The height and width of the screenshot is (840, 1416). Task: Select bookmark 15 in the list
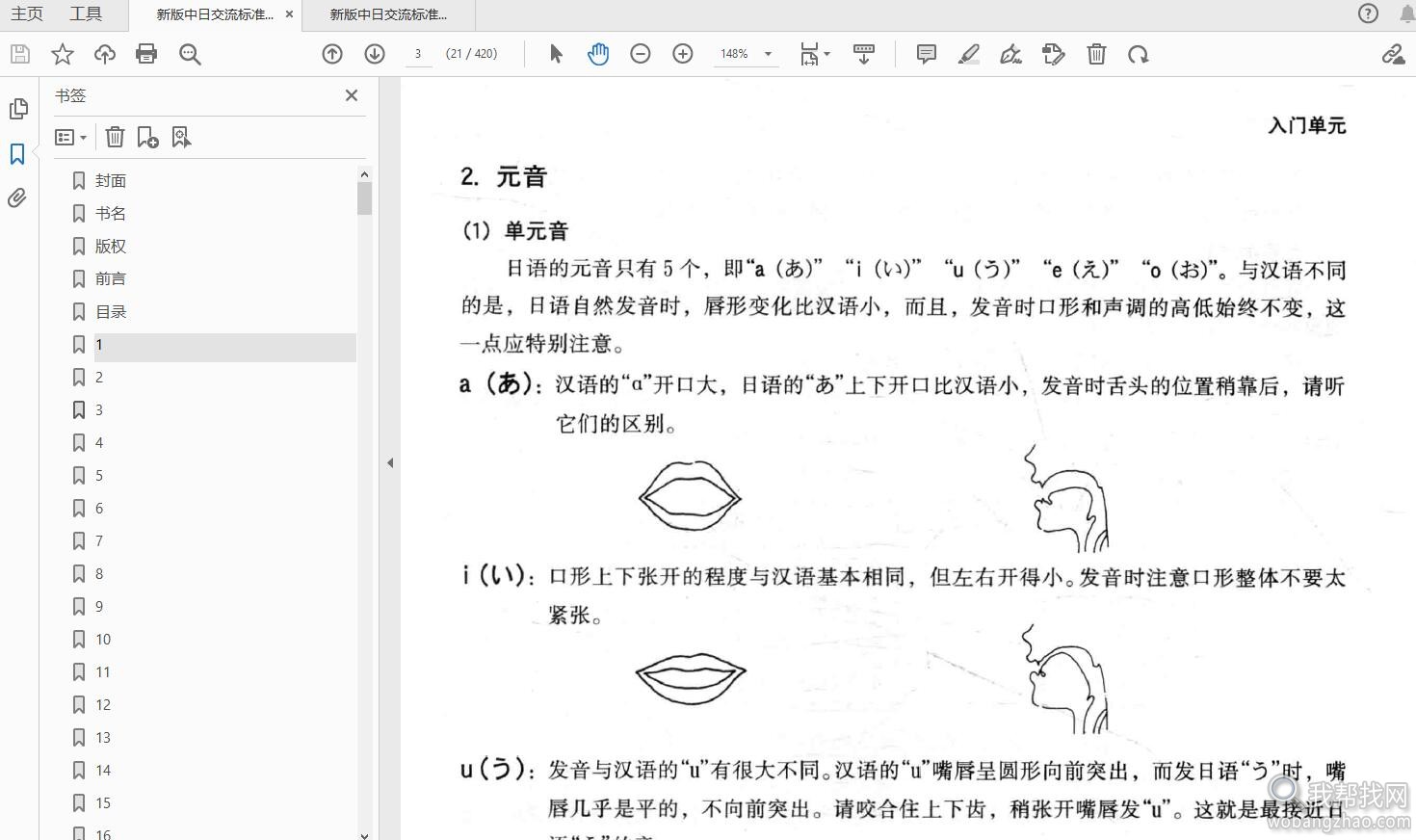[x=103, y=803]
